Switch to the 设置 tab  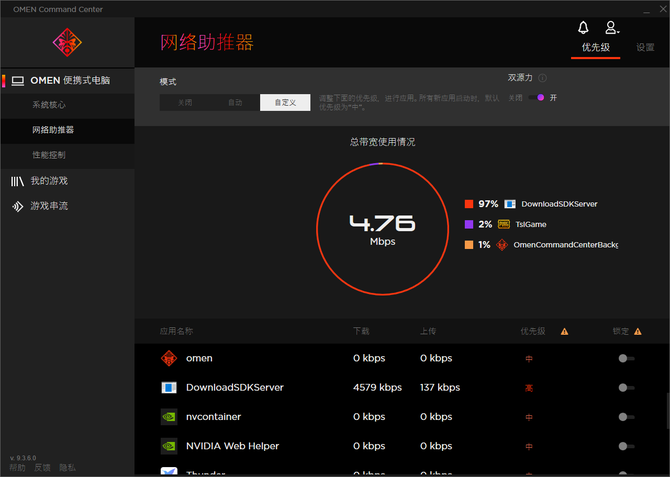coord(645,47)
